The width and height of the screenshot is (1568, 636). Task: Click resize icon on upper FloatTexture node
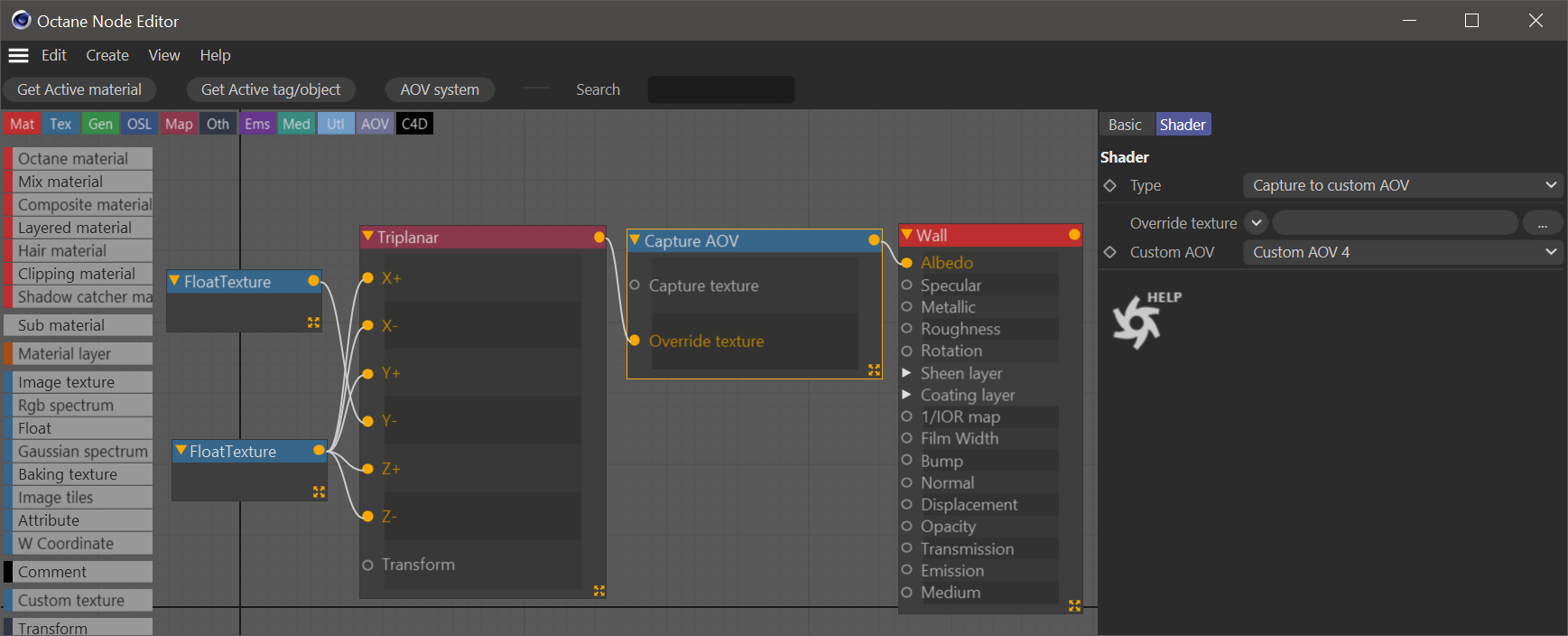[313, 323]
